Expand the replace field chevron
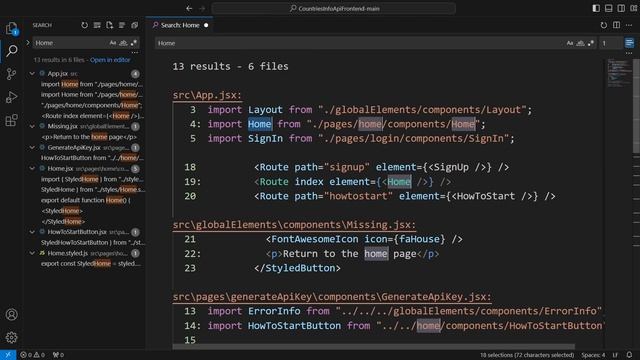Screen dimensions: 640x360 click(28, 42)
